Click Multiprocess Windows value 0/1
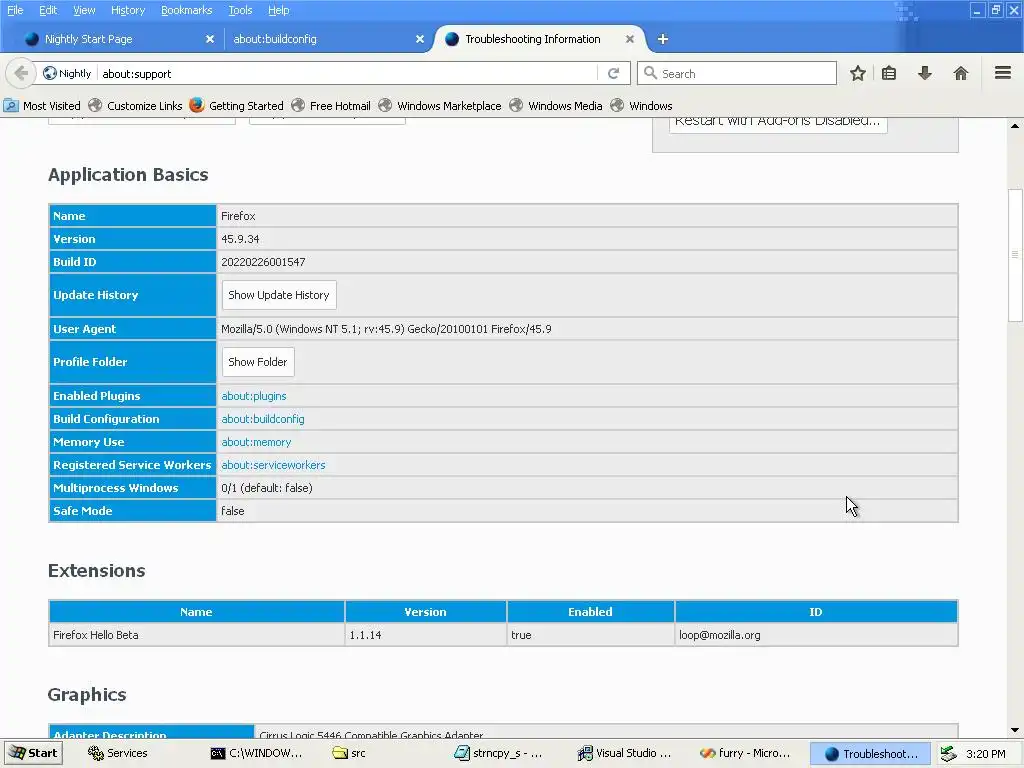Viewport: 1024px width, 768px height. click(266, 488)
